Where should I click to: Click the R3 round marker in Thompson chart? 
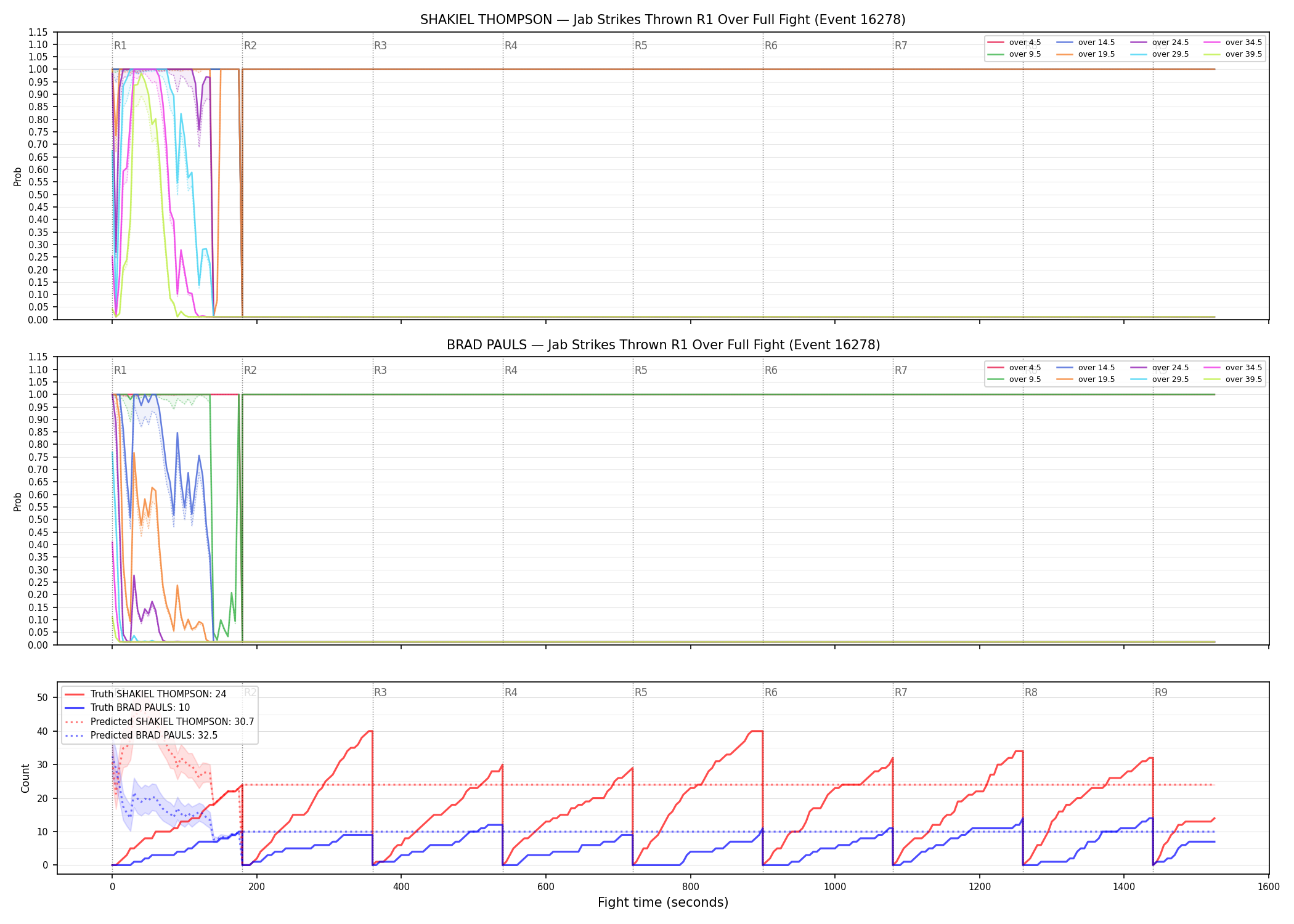coord(380,46)
